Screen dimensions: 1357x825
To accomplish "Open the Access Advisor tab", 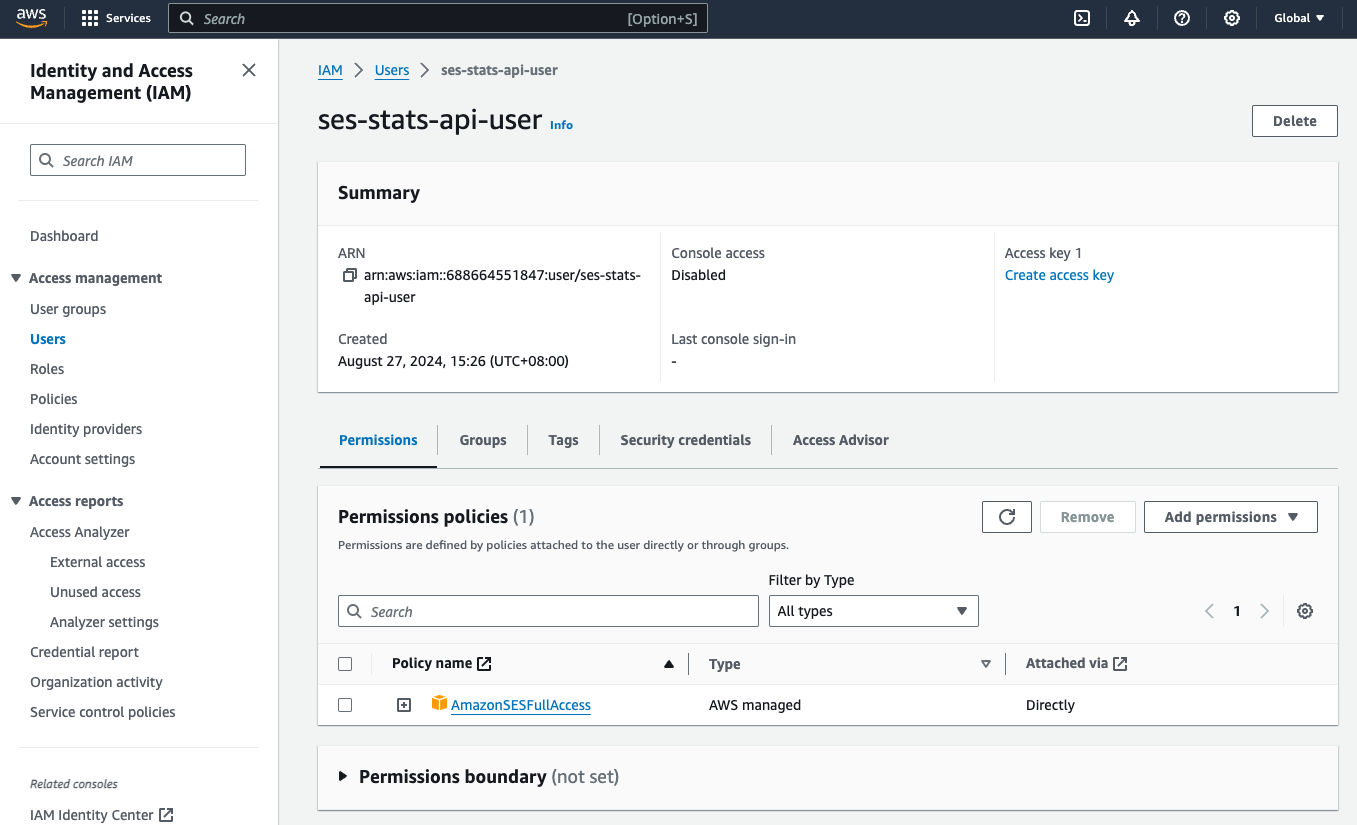I will click(x=840, y=440).
